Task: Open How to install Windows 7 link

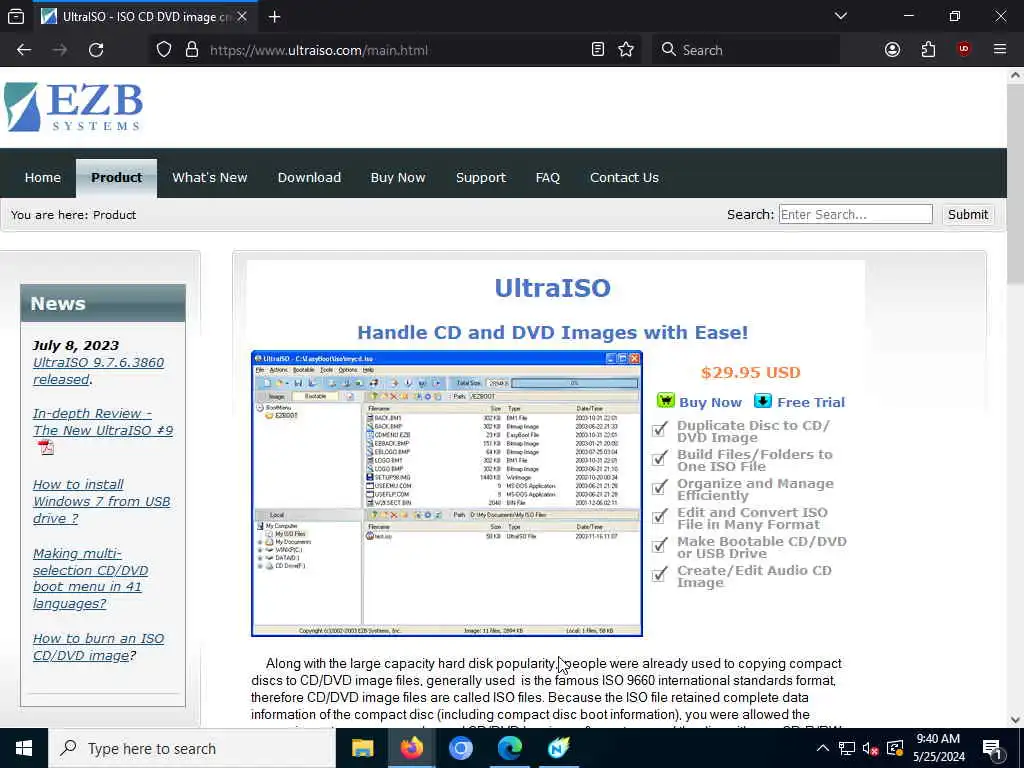Action: point(101,502)
